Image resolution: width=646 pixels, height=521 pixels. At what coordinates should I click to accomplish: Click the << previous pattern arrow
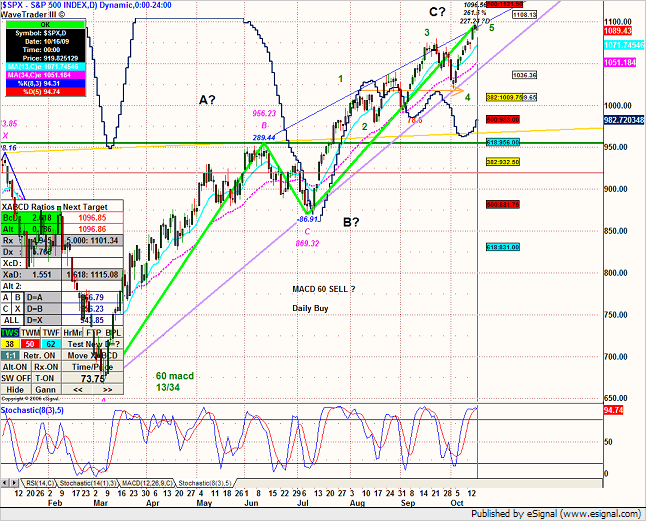pos(78,390)
